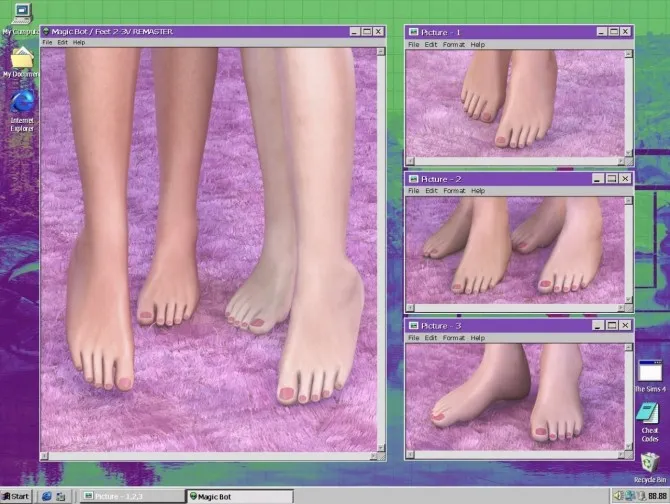Screen dimensions: 670x504
Task: Click the network tray icon
Action: 629,496
